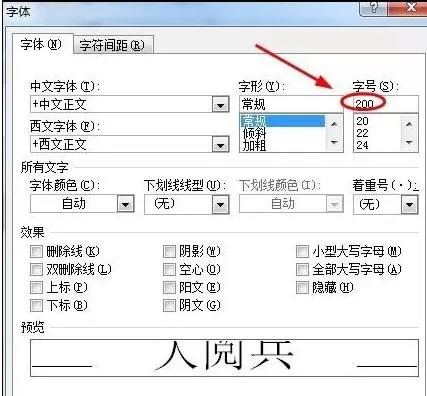The height and width of the screenshot is (396, 427).
Task: Enable the 双删除线(L) checkbox
Action: tap(36, 269)
